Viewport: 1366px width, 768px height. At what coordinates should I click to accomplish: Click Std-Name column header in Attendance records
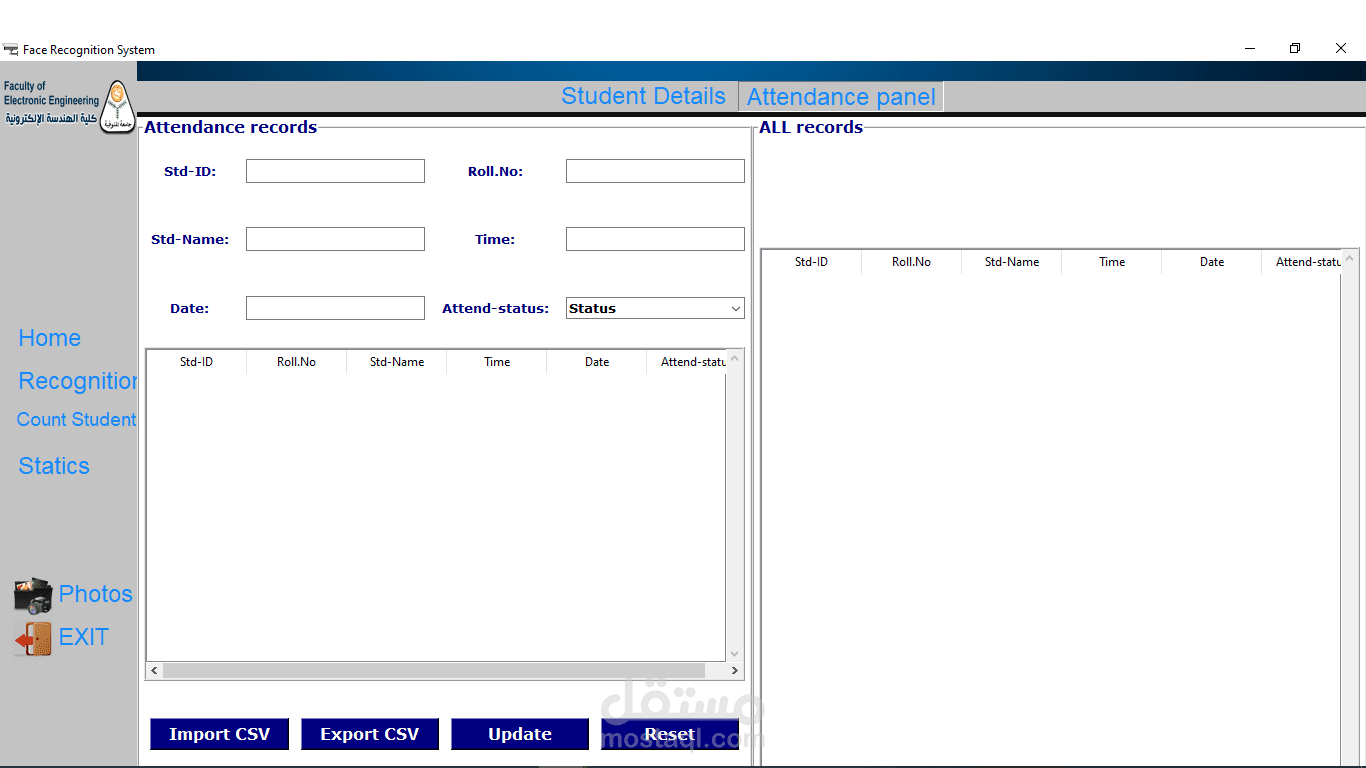(x=396, y=362)
